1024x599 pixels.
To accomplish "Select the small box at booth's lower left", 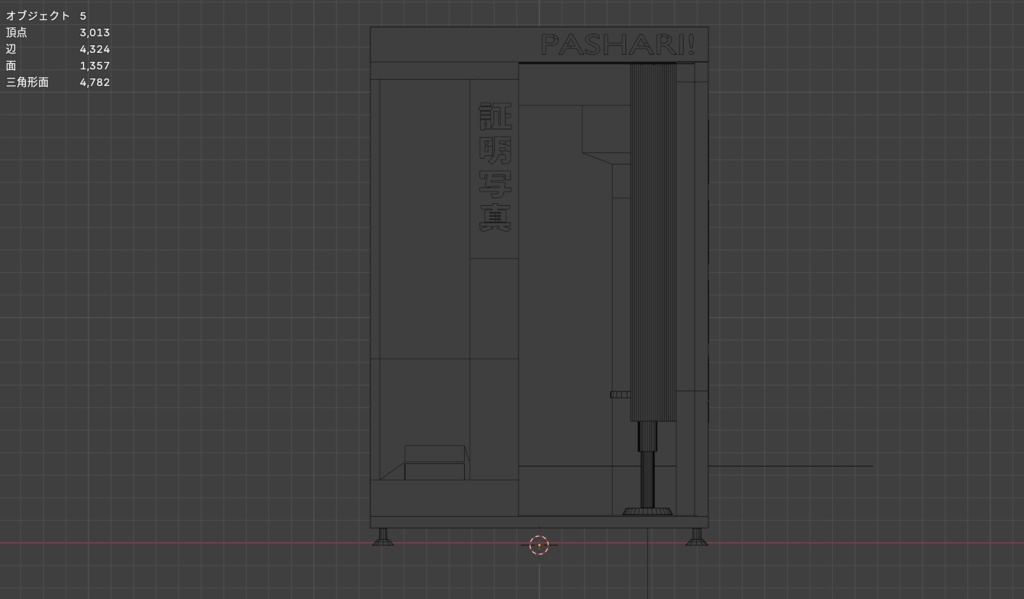I will 435,462.
